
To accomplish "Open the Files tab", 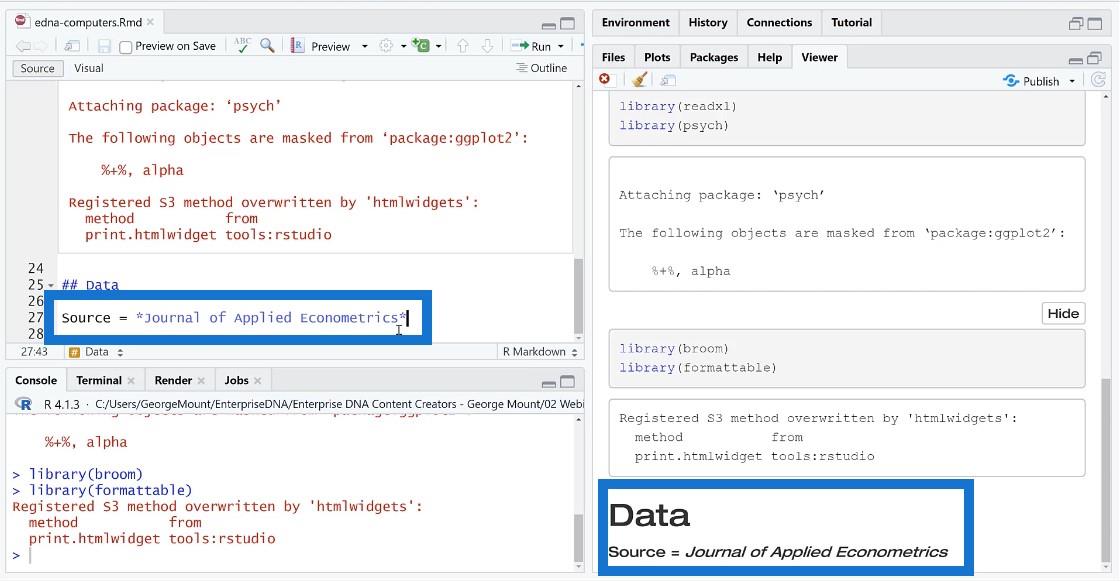I will (613, 57).
